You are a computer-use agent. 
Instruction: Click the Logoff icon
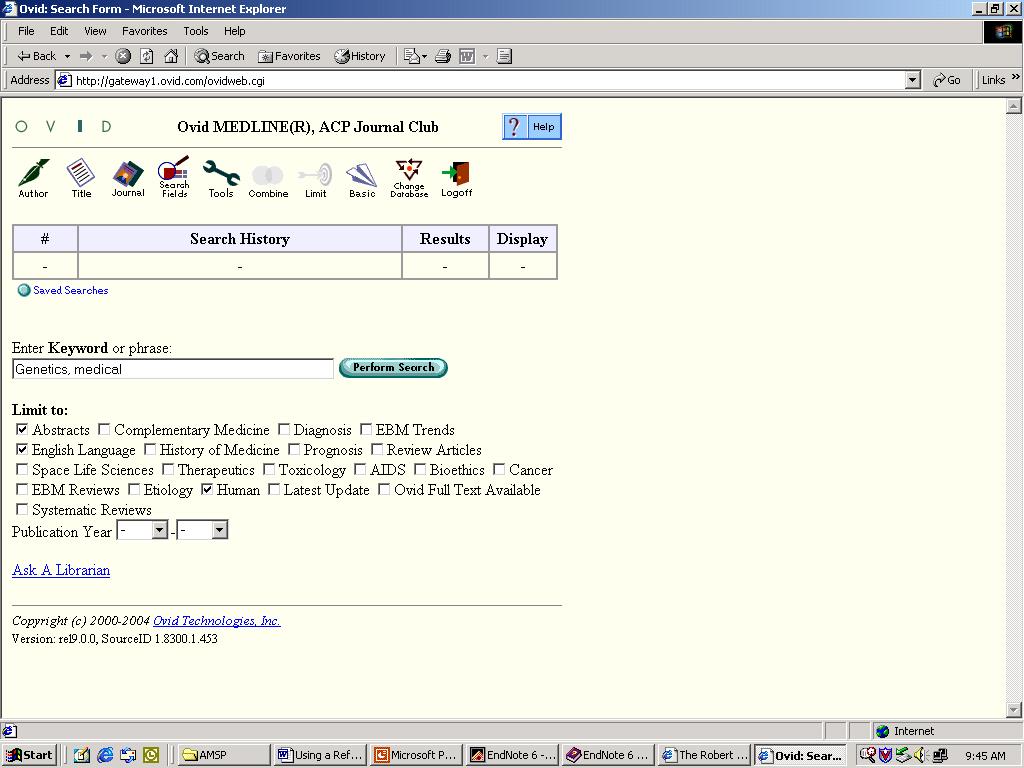click(x=456, y=180)
